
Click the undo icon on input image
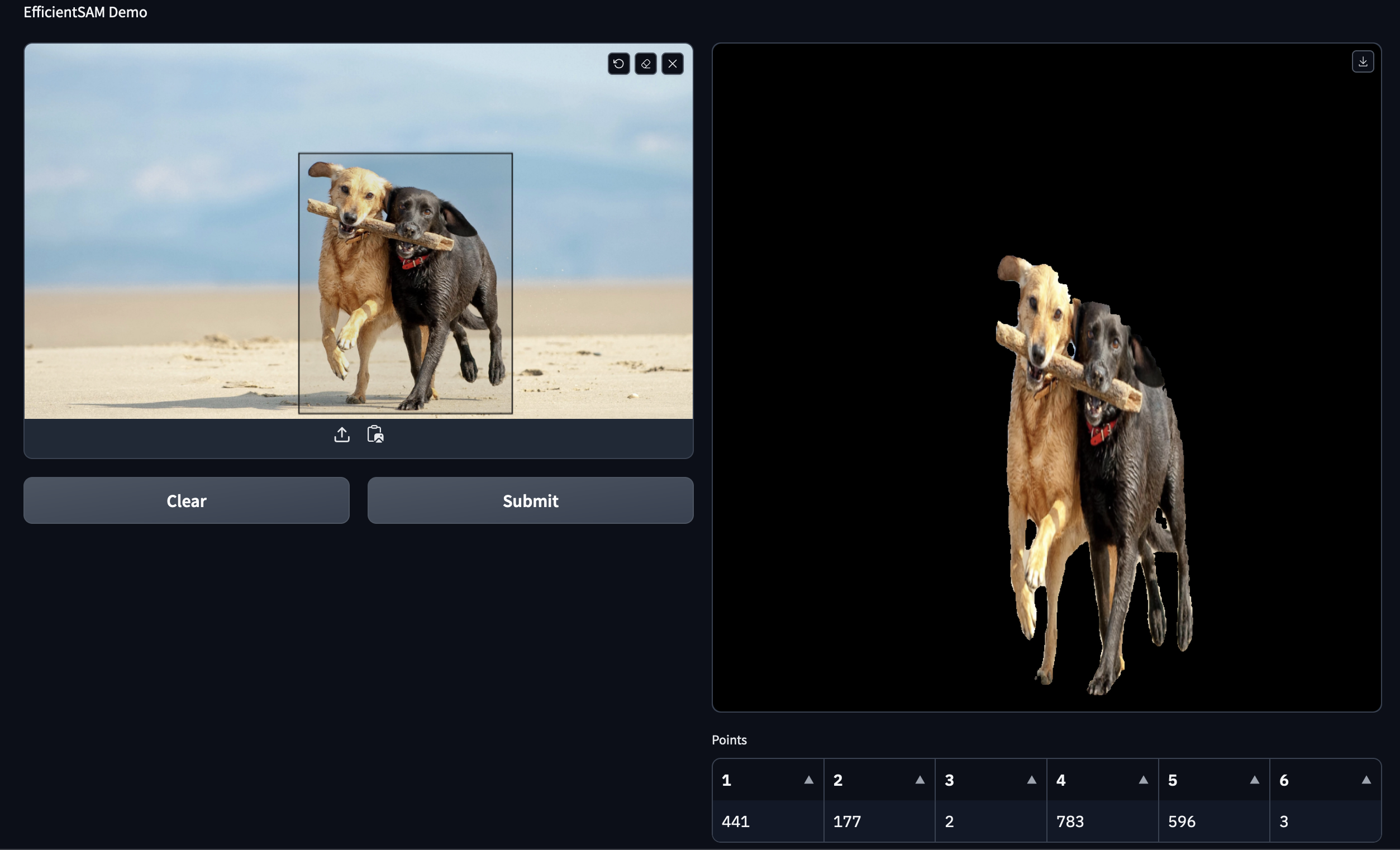point(618,64)
